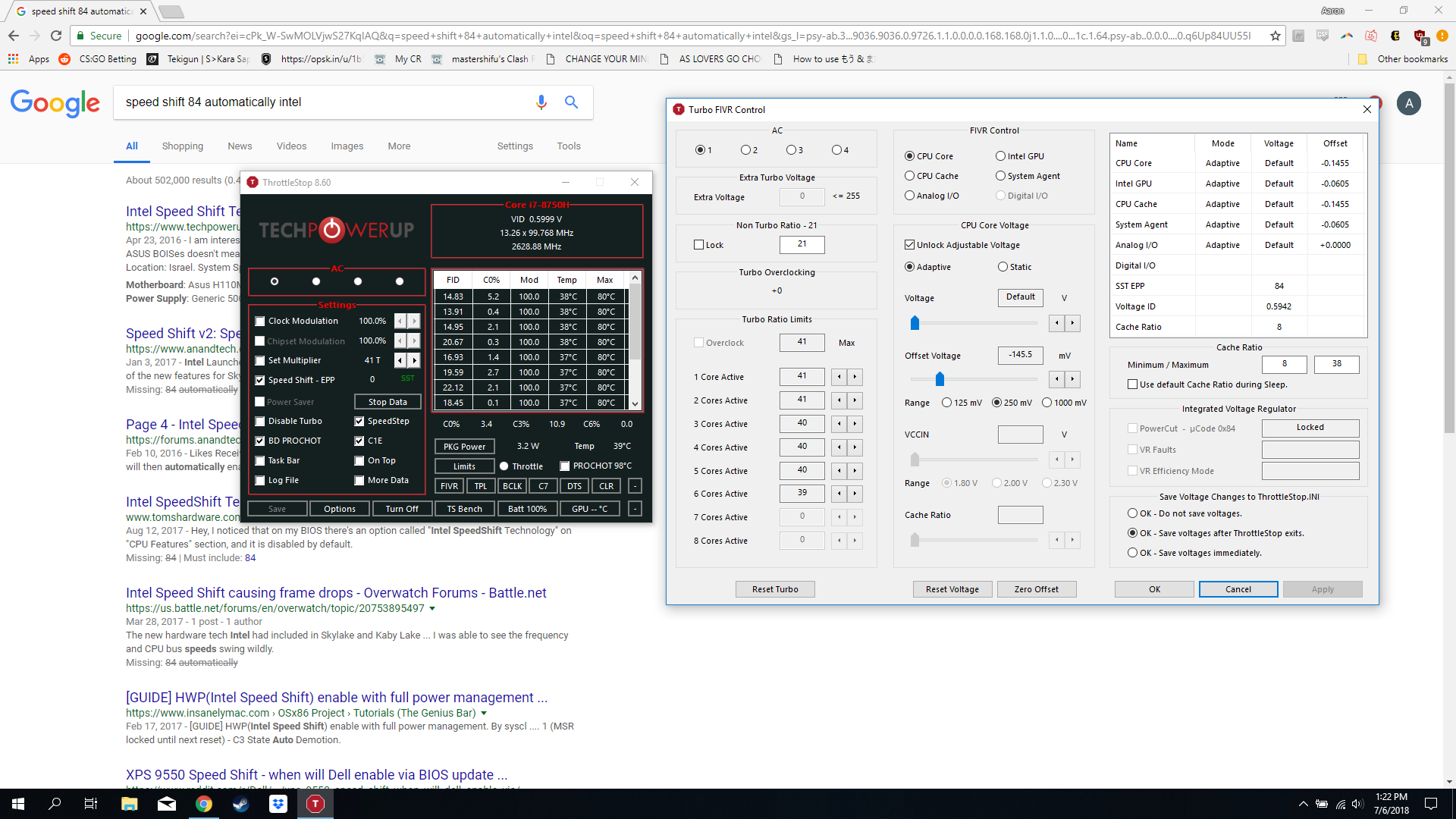Click the Offset Voltage slider handle
This screenshot has width=1456, height=819.
tap(940, 379)
